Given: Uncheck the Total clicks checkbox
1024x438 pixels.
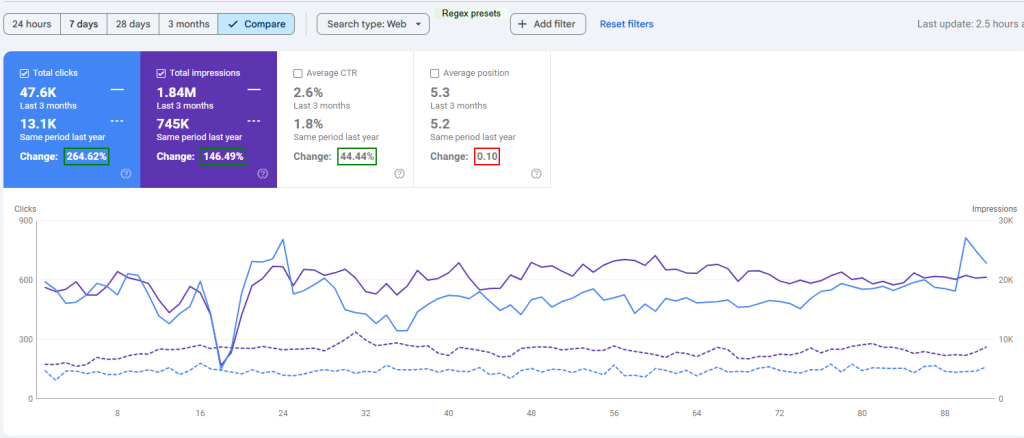Looking at the screenshot, I should click(24, 73).
